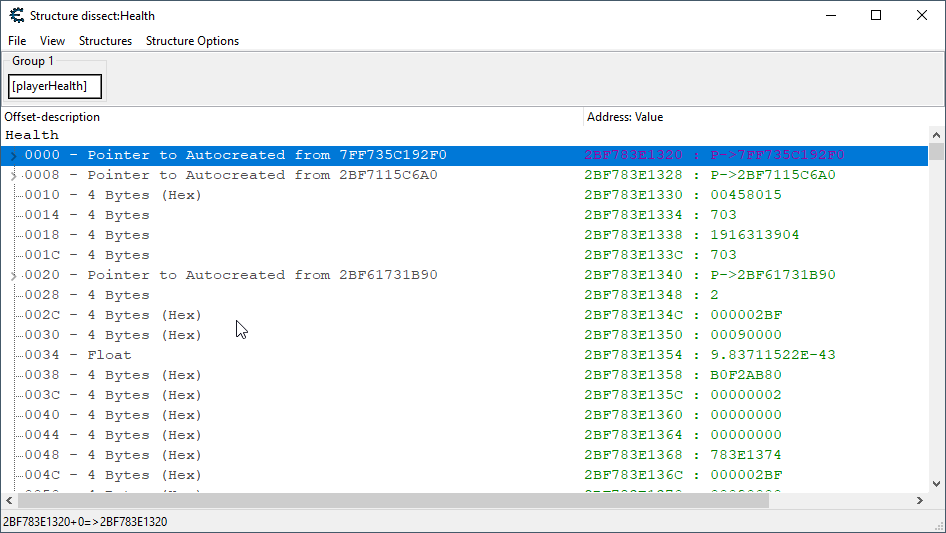946x533 pixels.
Task: Maximize the Structure dissect window
Action: (876, 15)
